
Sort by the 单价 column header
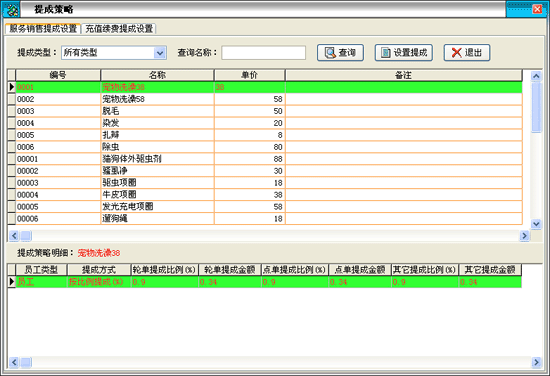[250, 75]
